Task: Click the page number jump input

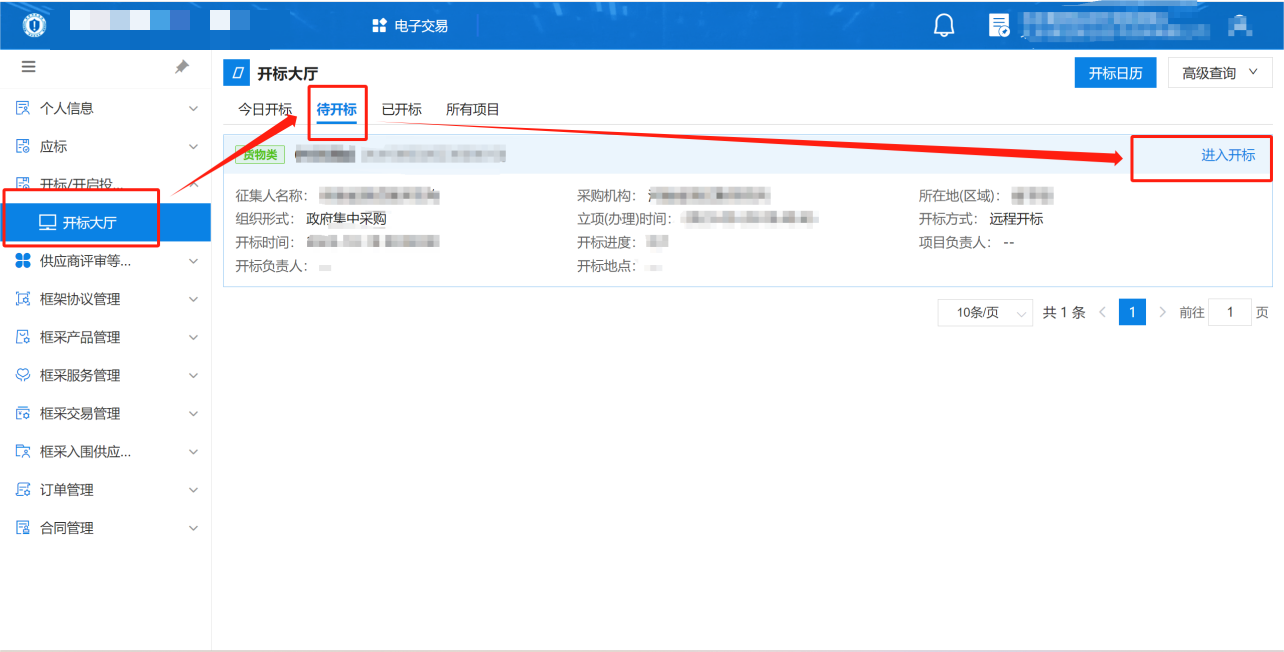Action: pyautogui.click(x=1229, y=312)
